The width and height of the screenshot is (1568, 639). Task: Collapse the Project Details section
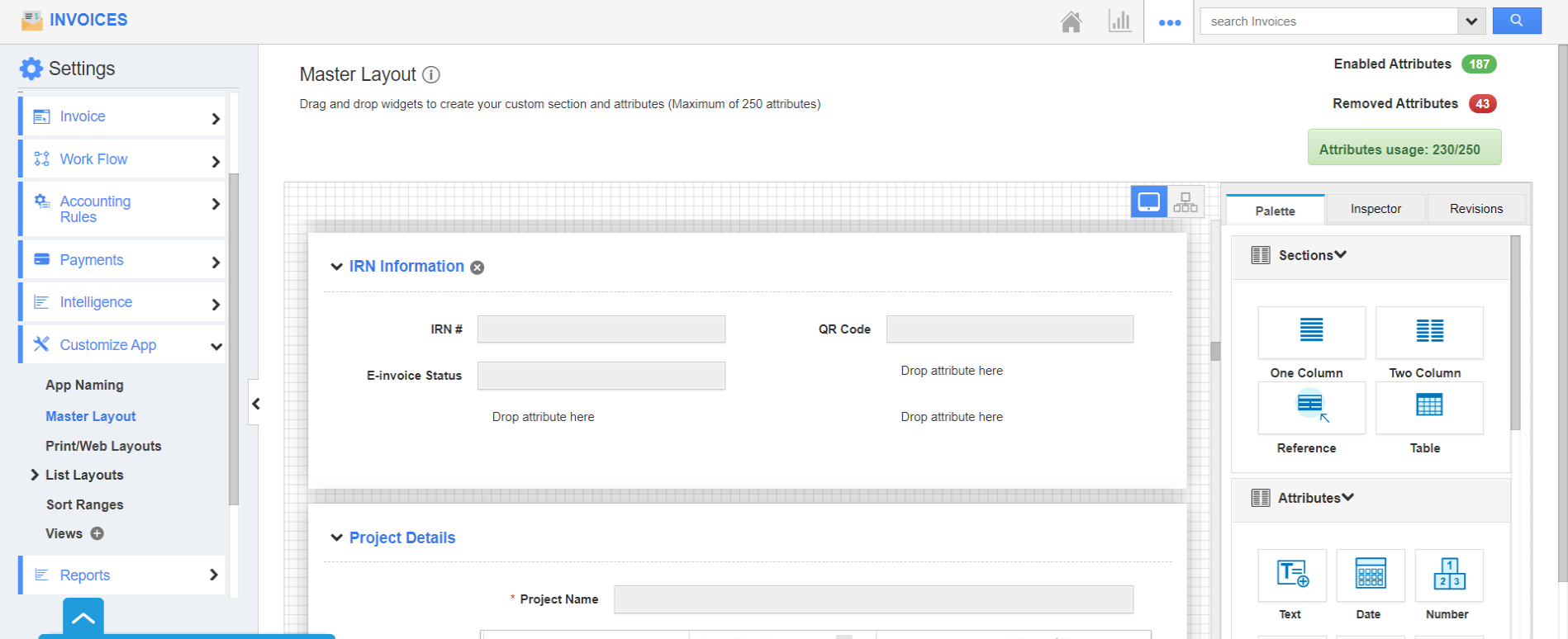coord(336,538)
